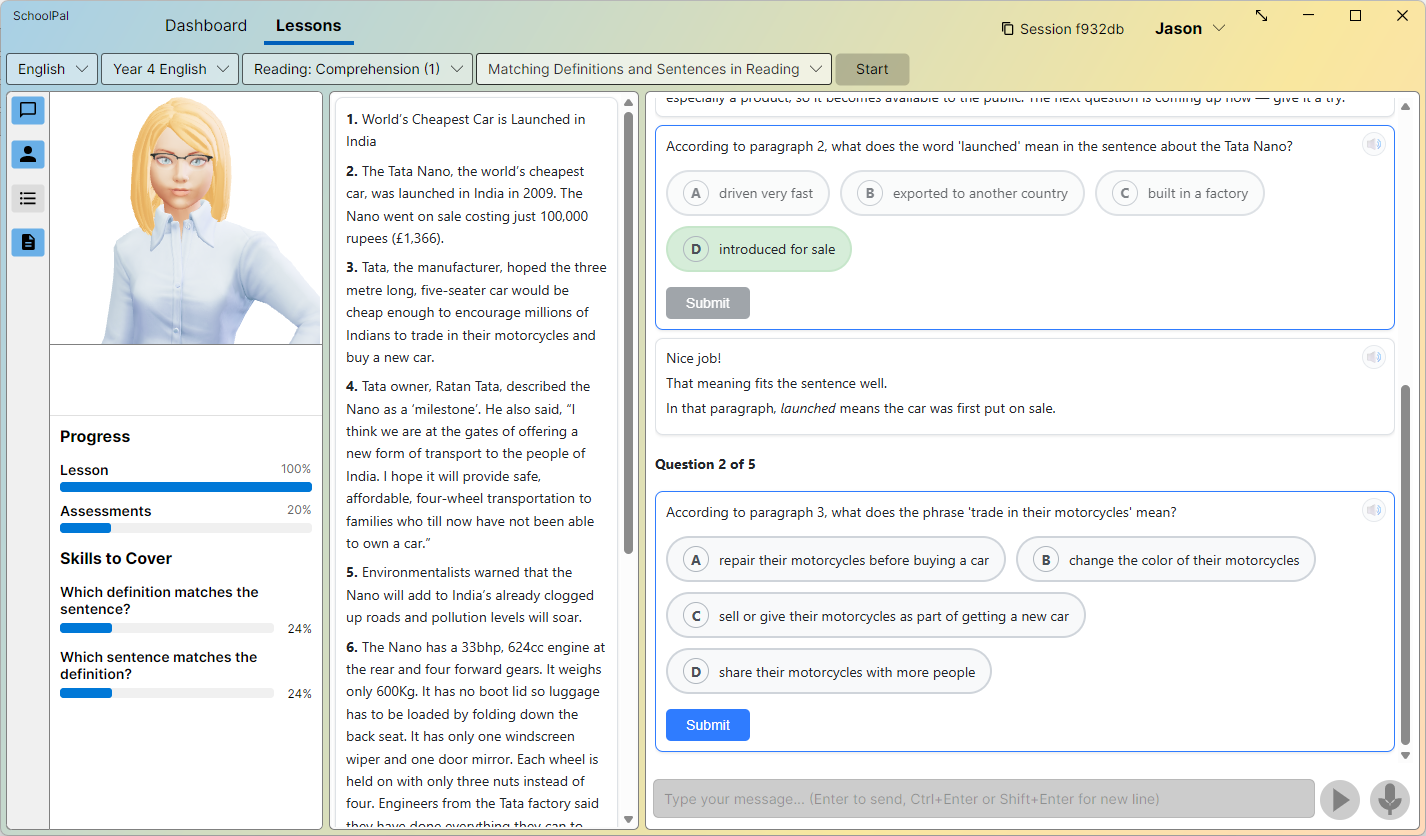This screenshot has height=836, width=1426.
Task: Open the avatar person icon in sidebar
Action: pyautogui.click(x=28, y=154)
